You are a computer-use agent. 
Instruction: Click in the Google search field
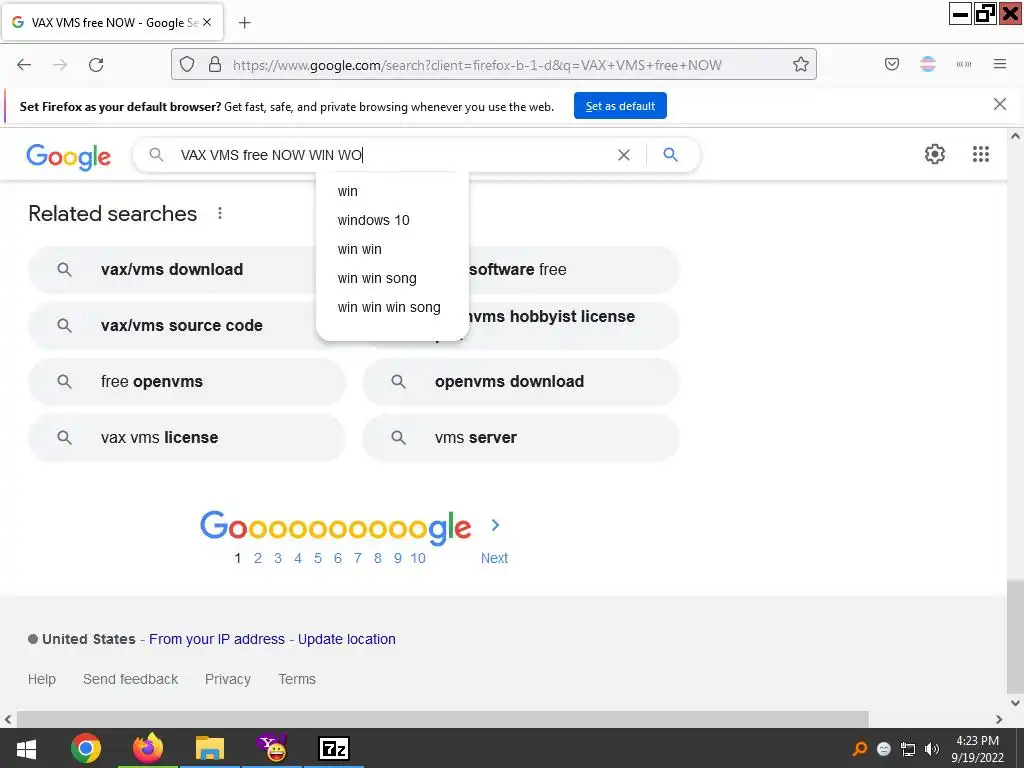point(392,155)
